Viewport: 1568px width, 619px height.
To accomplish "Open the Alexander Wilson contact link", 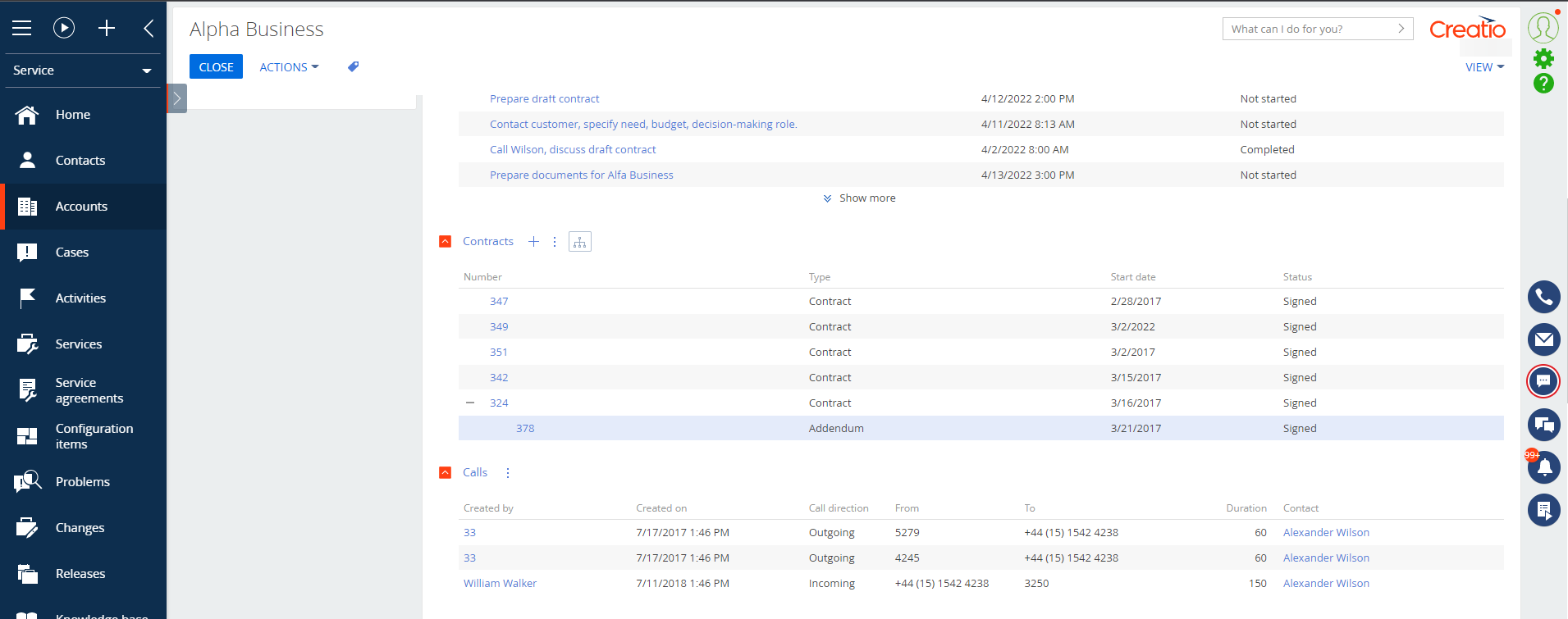I will pos(1325,533).
